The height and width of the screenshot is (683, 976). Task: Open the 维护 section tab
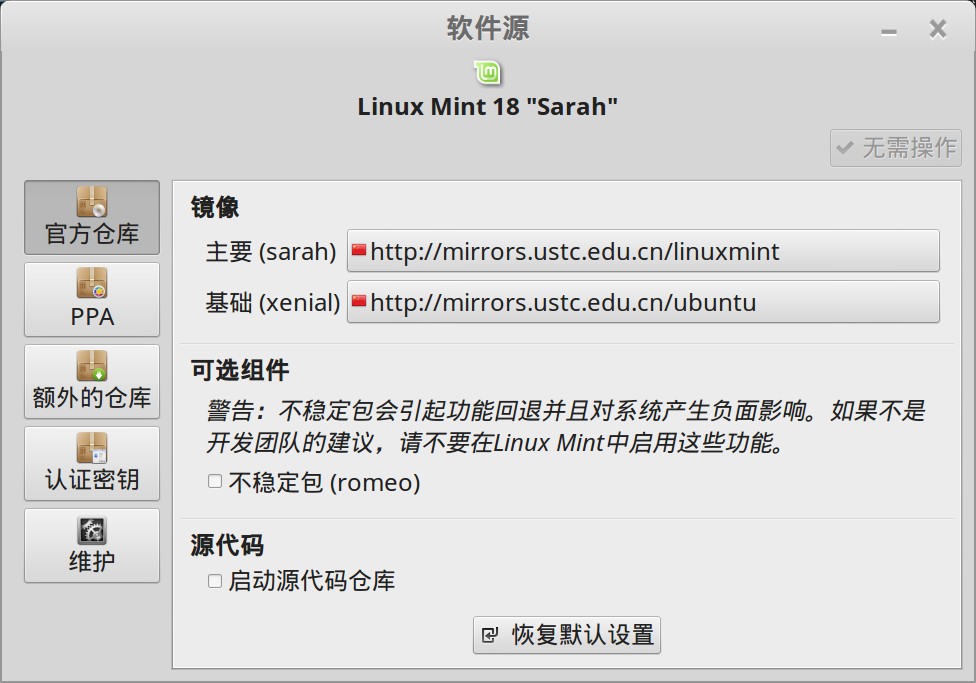click(x=92, y=546)
